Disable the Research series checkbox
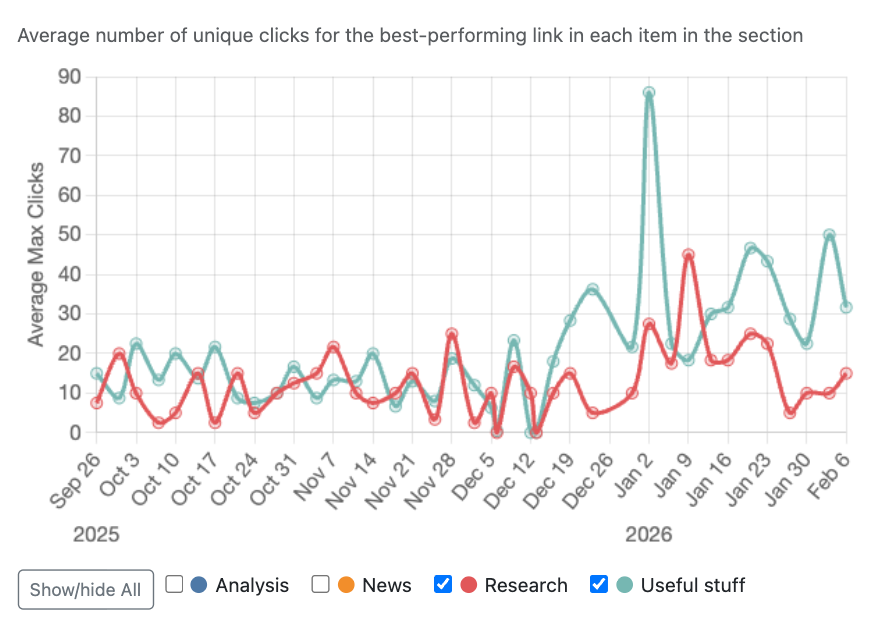This screenshot has height=629, width=872. tap(442, 583)
